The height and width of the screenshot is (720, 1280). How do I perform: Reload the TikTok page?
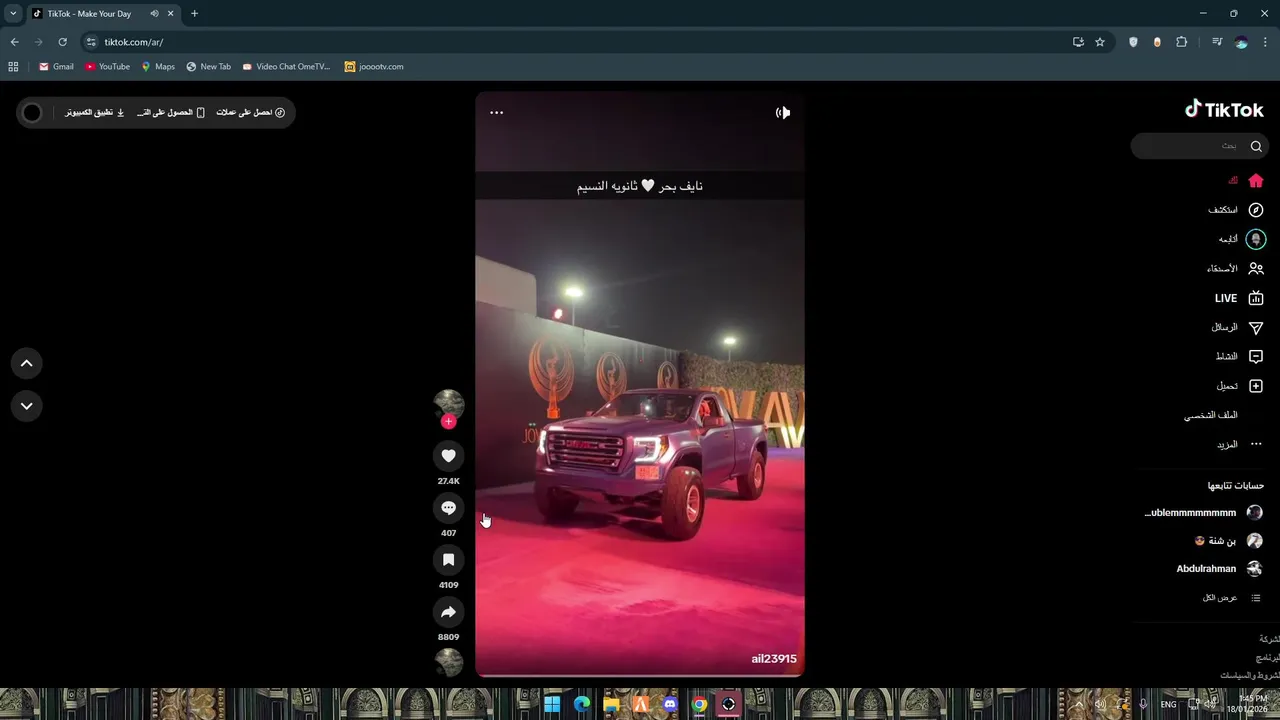pos(62,42)
